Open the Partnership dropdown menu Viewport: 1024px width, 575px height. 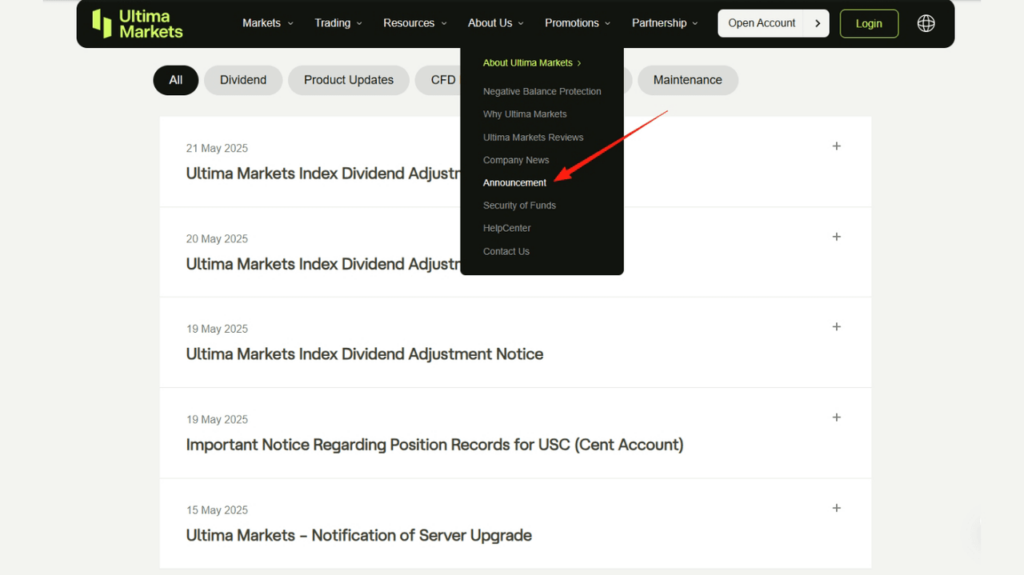click(x=665, y=23)
